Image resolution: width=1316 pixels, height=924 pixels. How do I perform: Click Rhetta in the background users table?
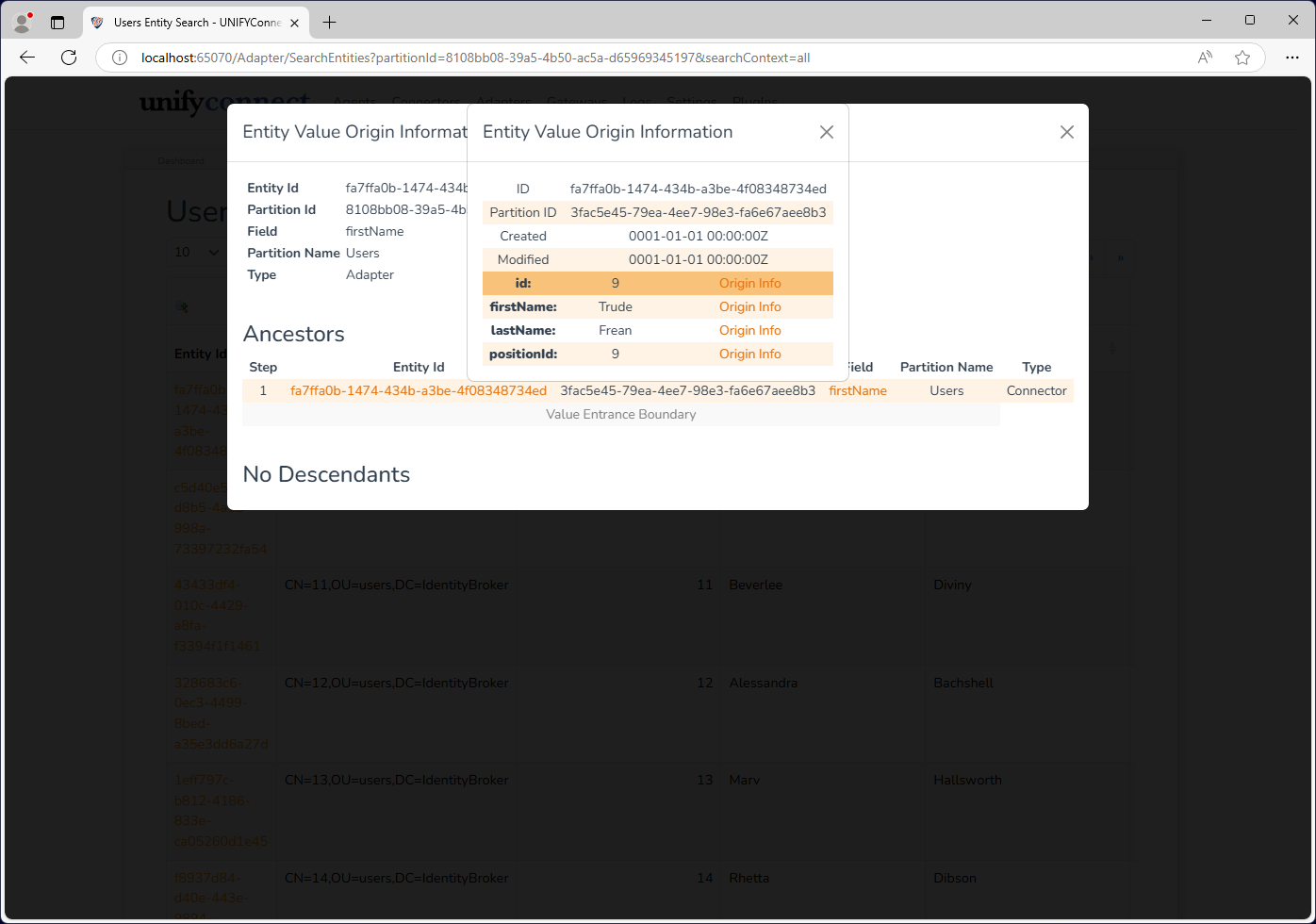click(749, 878)
